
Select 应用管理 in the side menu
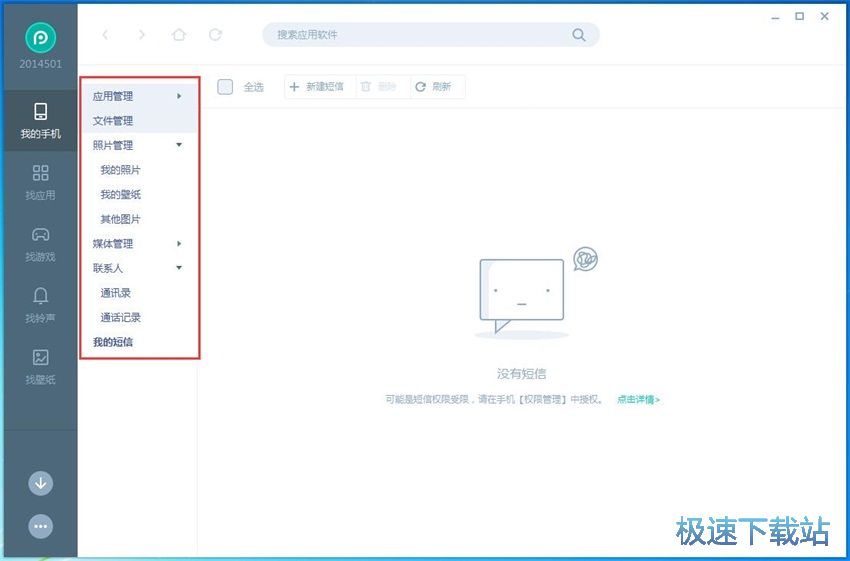click(113, 96)
